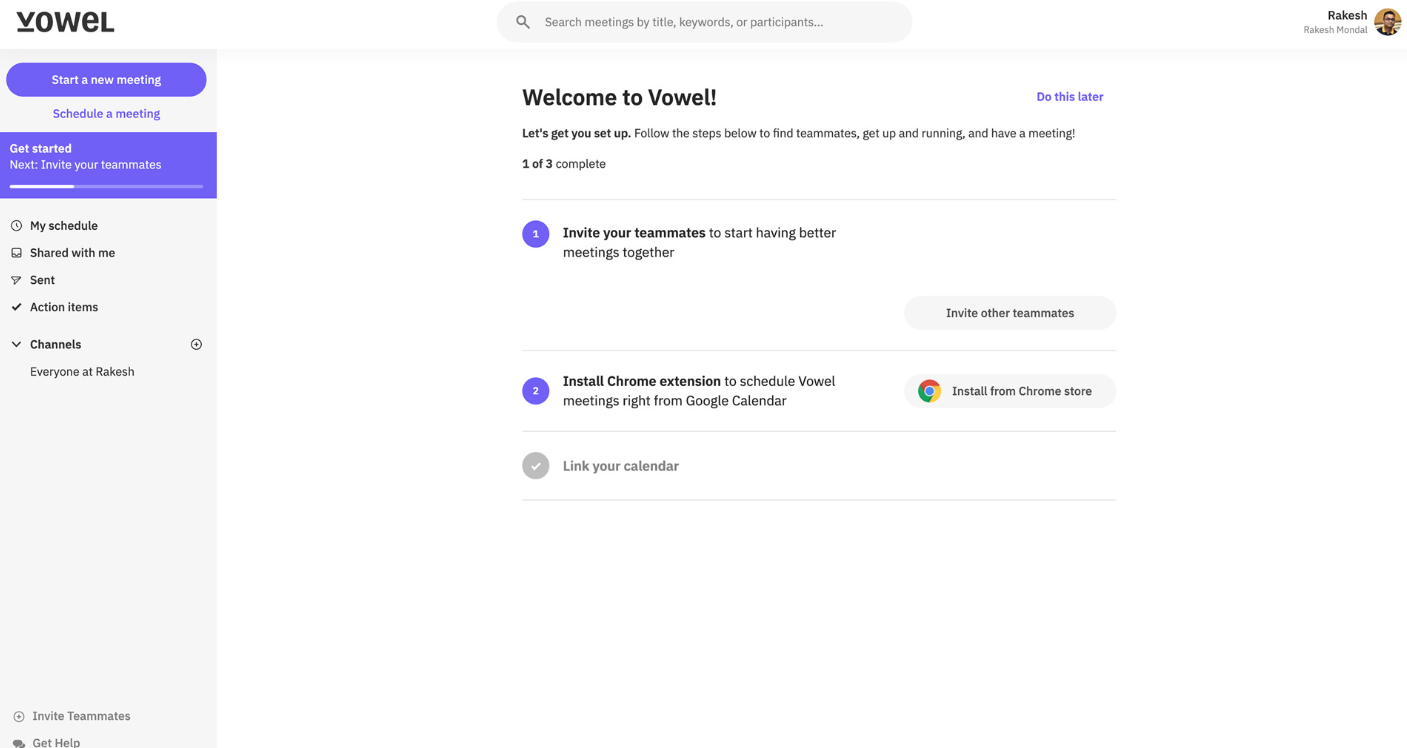Viewport: 1407px width, 748px height.
Task: Click the search magnifier icon
Action: tap(523, 22)
